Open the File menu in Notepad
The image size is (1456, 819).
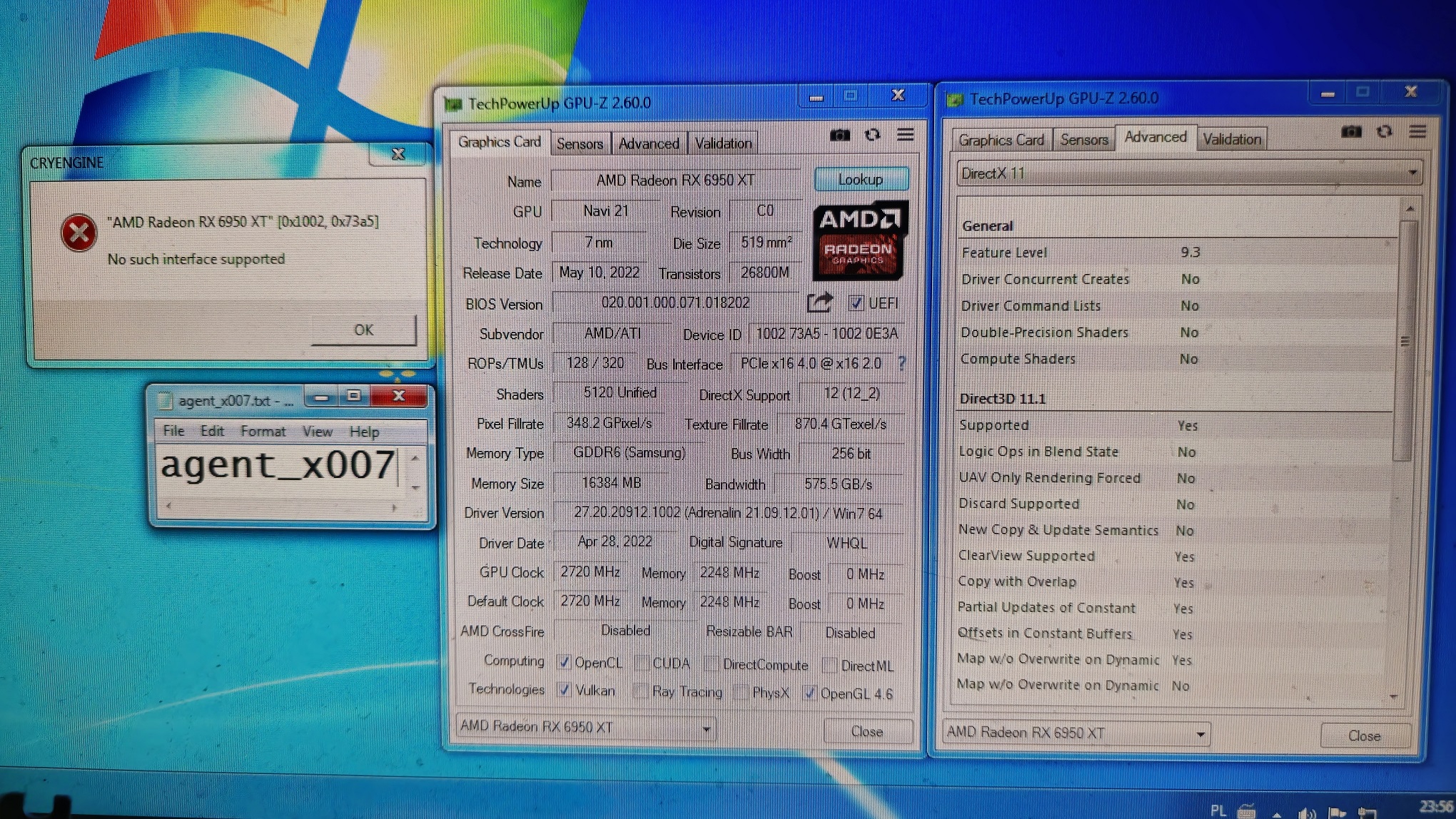[173, 431]
